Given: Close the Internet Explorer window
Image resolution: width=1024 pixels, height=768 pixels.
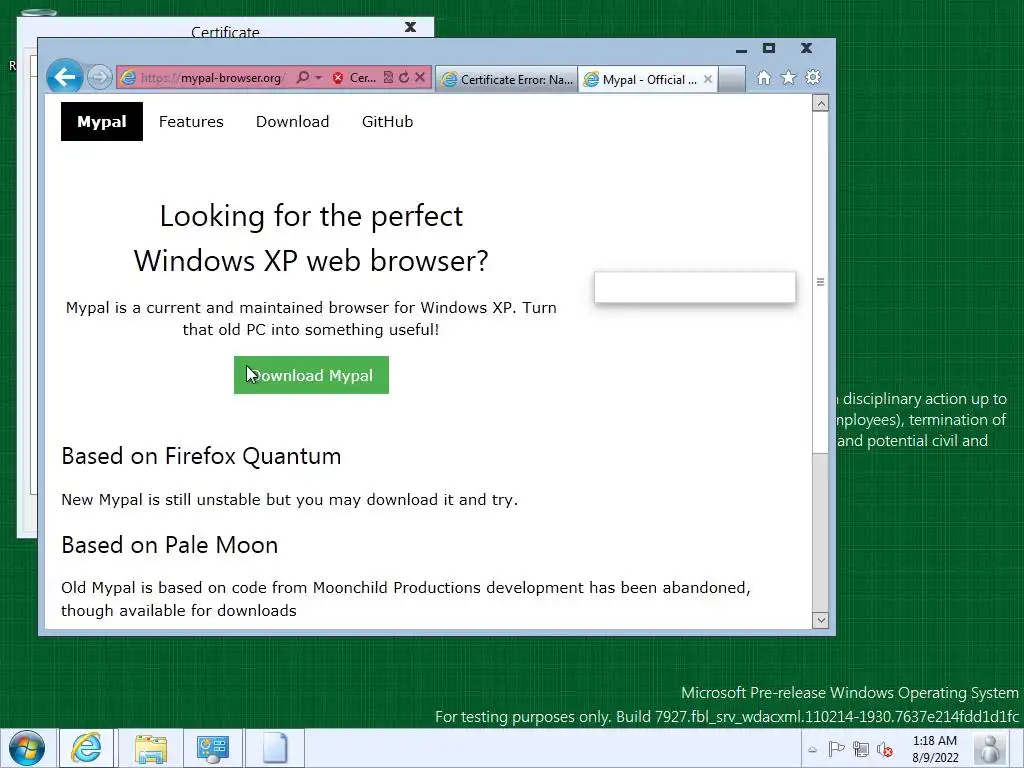Looking at the screenshot, I should tap(807, 48).
